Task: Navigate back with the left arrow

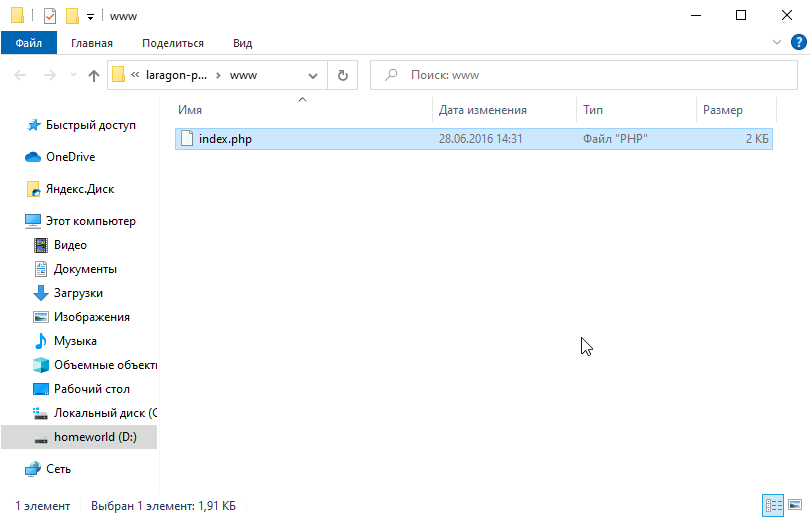Action: pos(20,75)
